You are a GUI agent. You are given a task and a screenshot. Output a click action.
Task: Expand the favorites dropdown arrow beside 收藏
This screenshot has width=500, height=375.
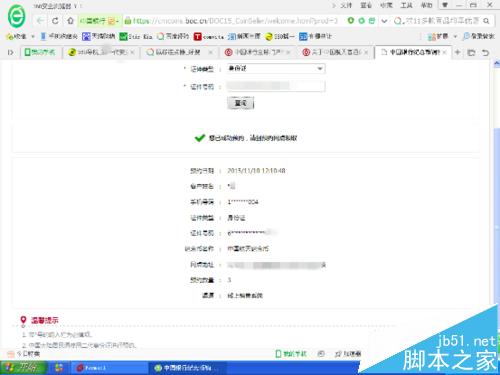click(x=33, y=36)
